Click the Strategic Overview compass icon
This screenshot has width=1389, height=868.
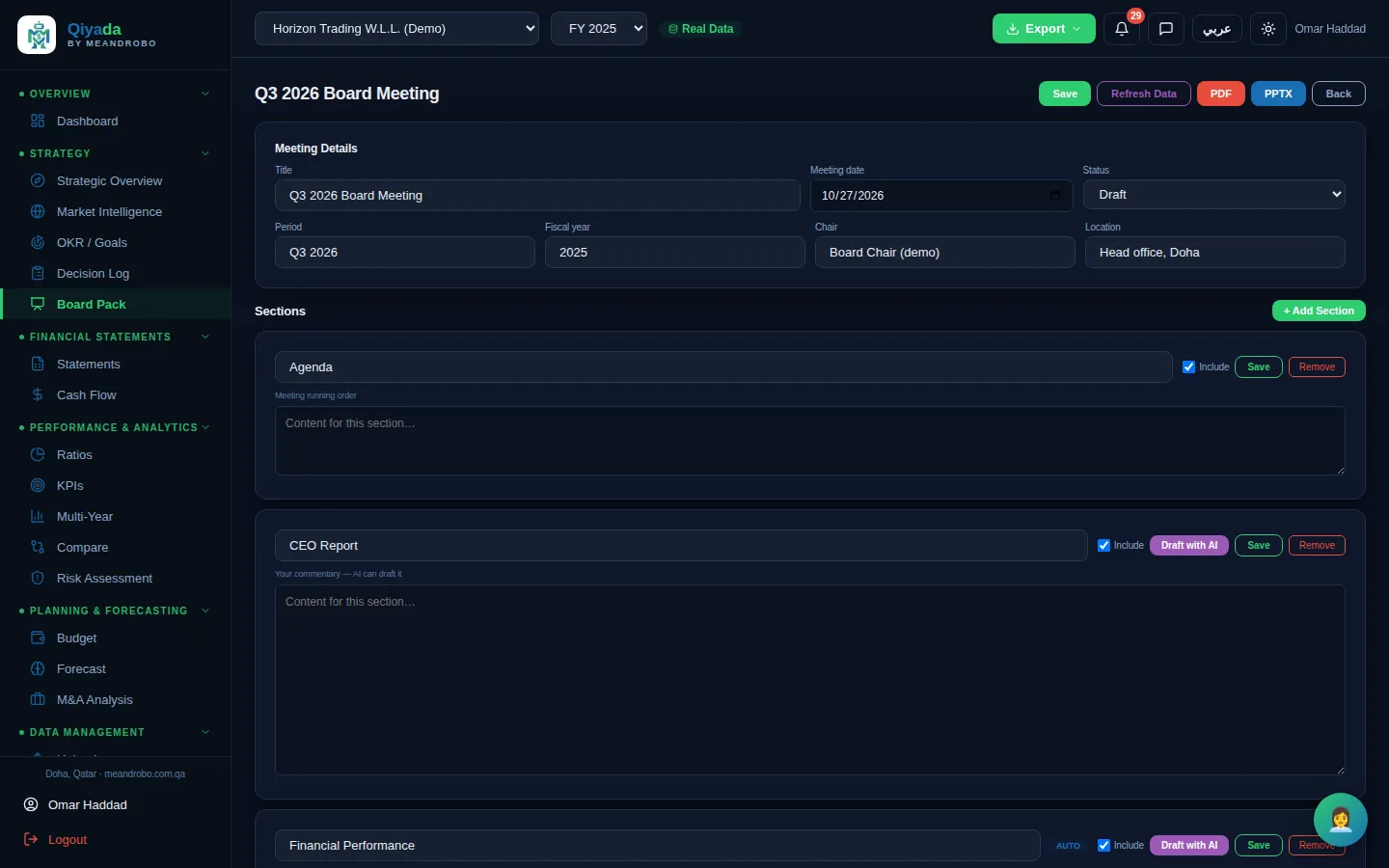[38, 180]
